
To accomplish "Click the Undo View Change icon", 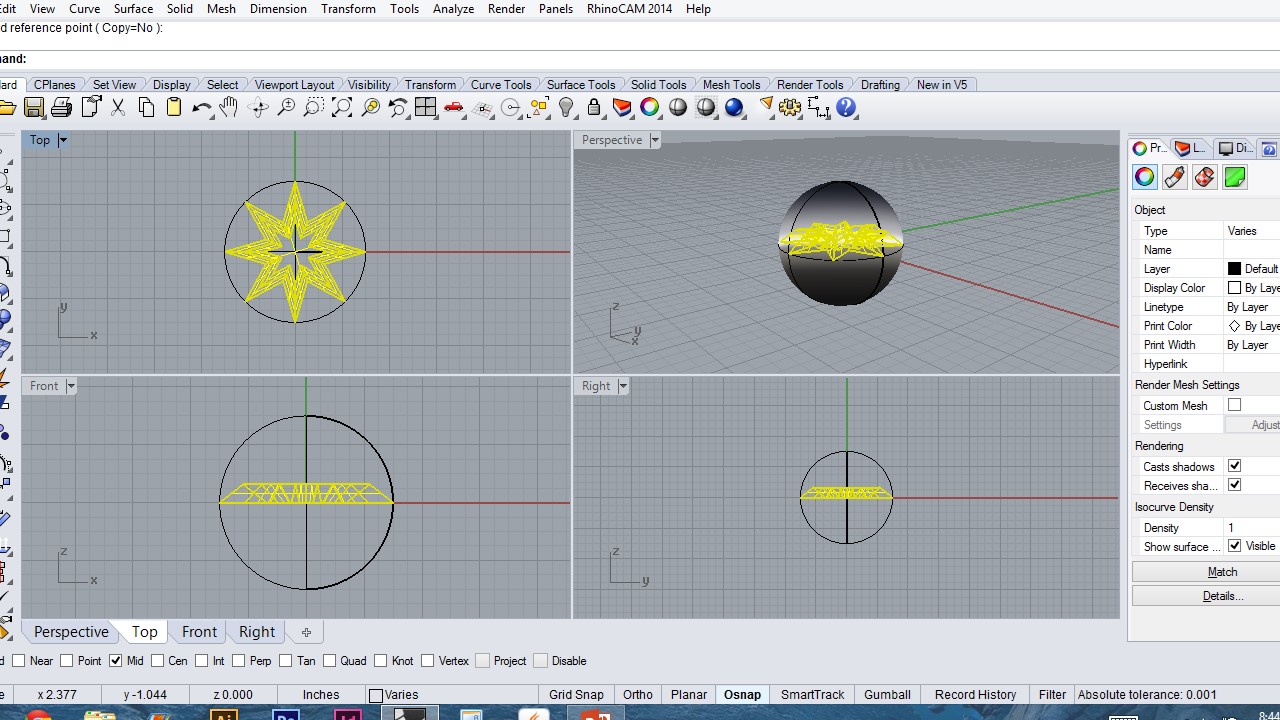I will 398,107.
